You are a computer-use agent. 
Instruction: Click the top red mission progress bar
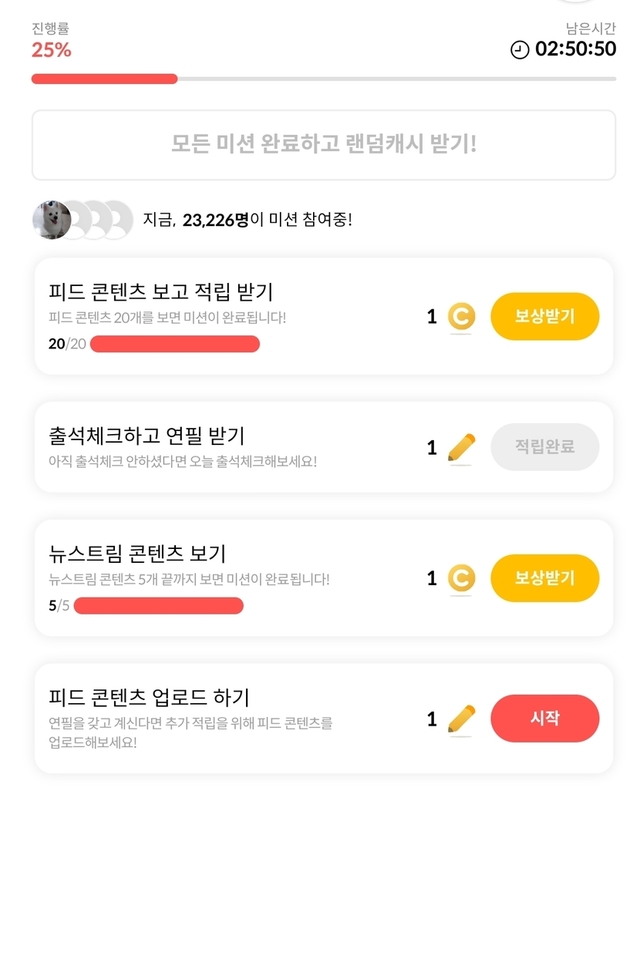point(104,78)
